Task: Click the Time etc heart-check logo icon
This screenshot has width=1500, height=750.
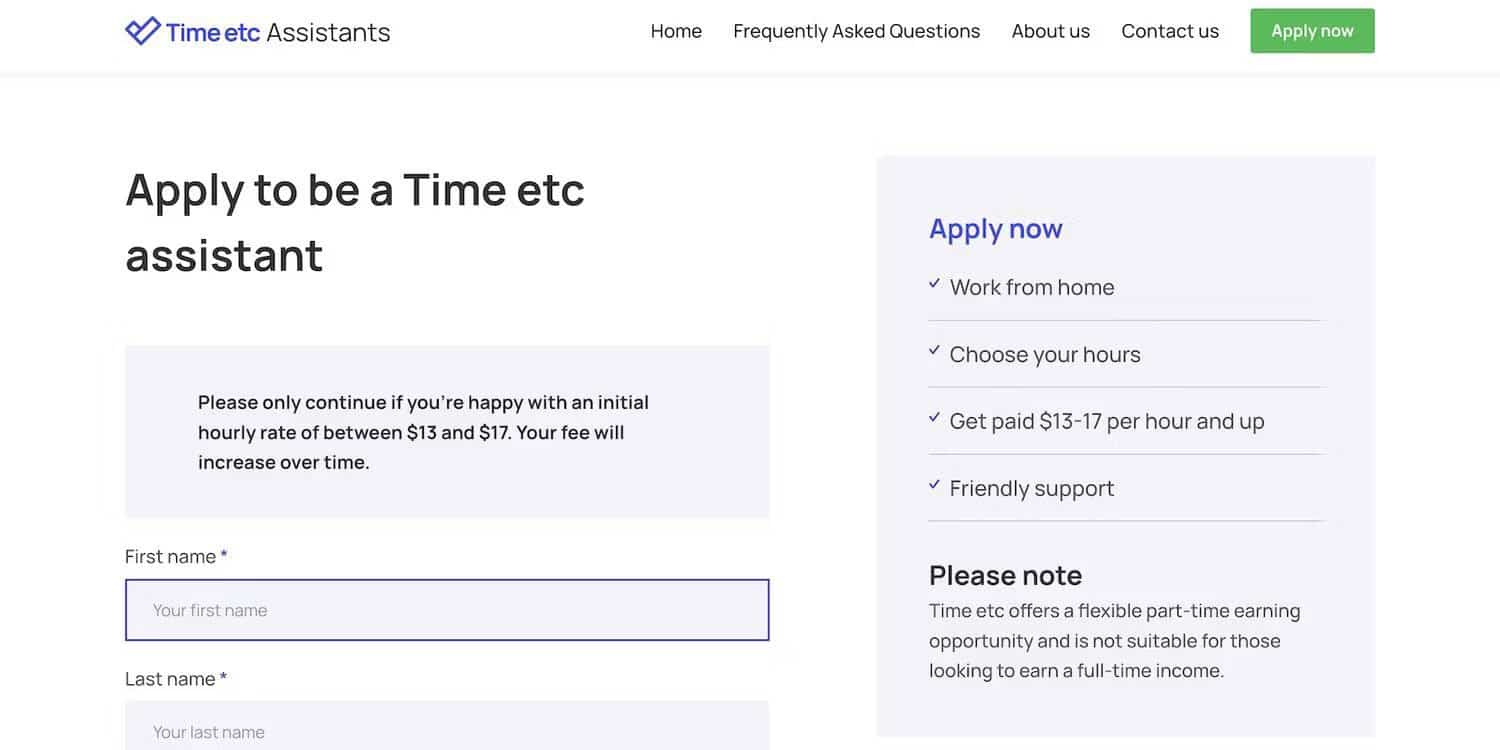Action: 142,31
